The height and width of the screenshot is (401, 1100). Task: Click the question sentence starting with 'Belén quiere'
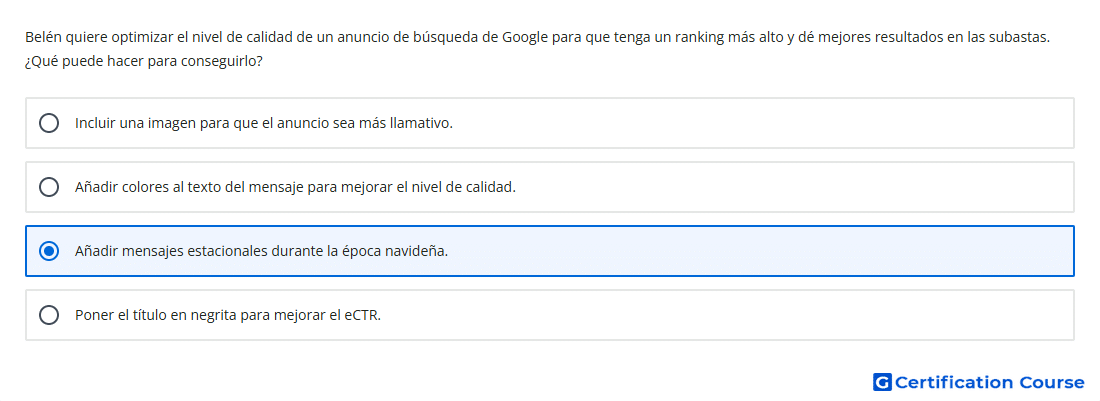coord(537,37)
